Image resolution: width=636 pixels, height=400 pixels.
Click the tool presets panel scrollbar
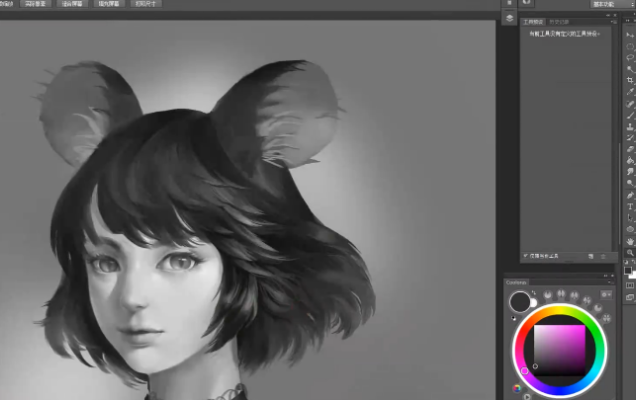coord(619,194)
